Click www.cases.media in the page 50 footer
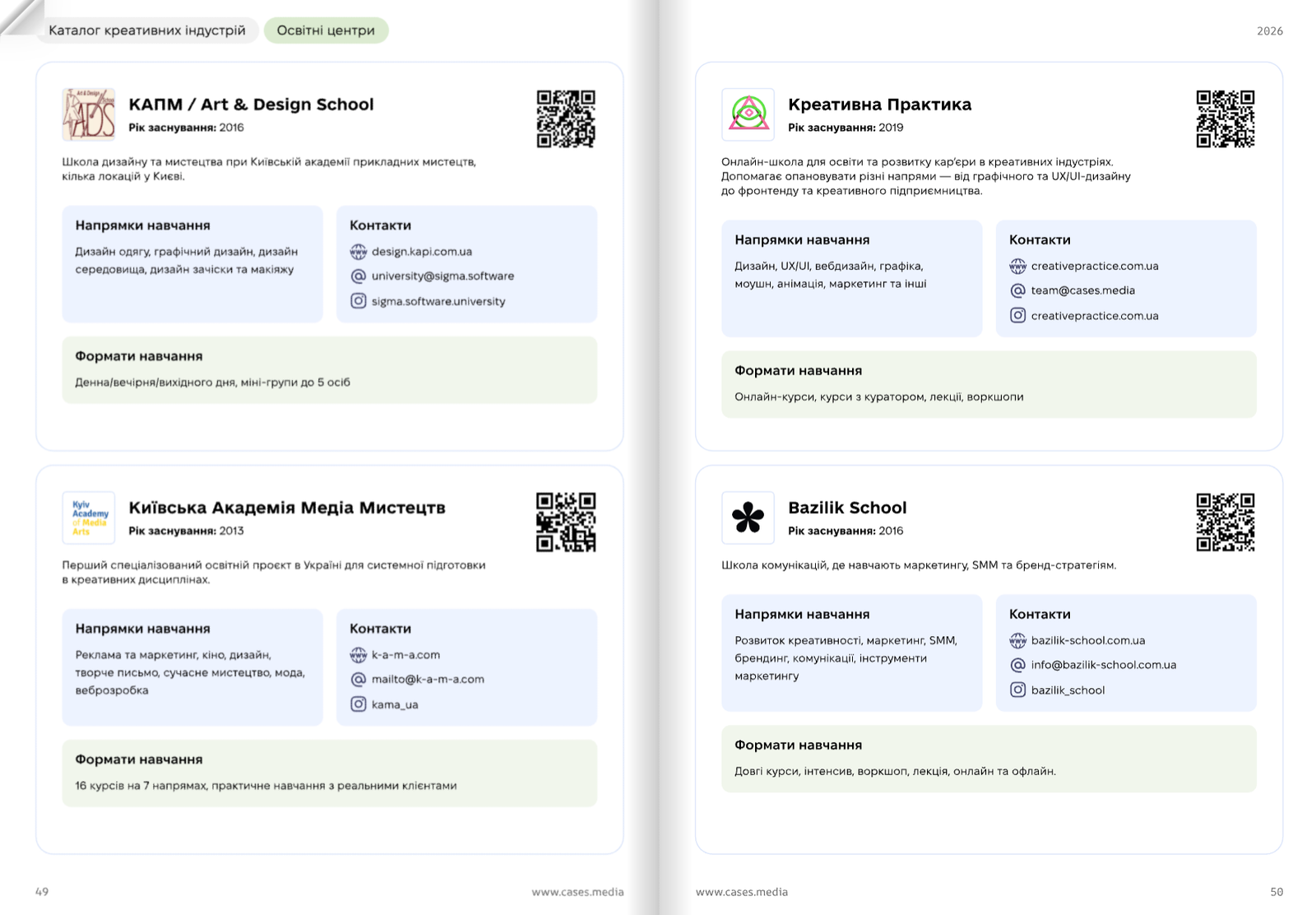The image size is (1316, 915). click(742, 892)
